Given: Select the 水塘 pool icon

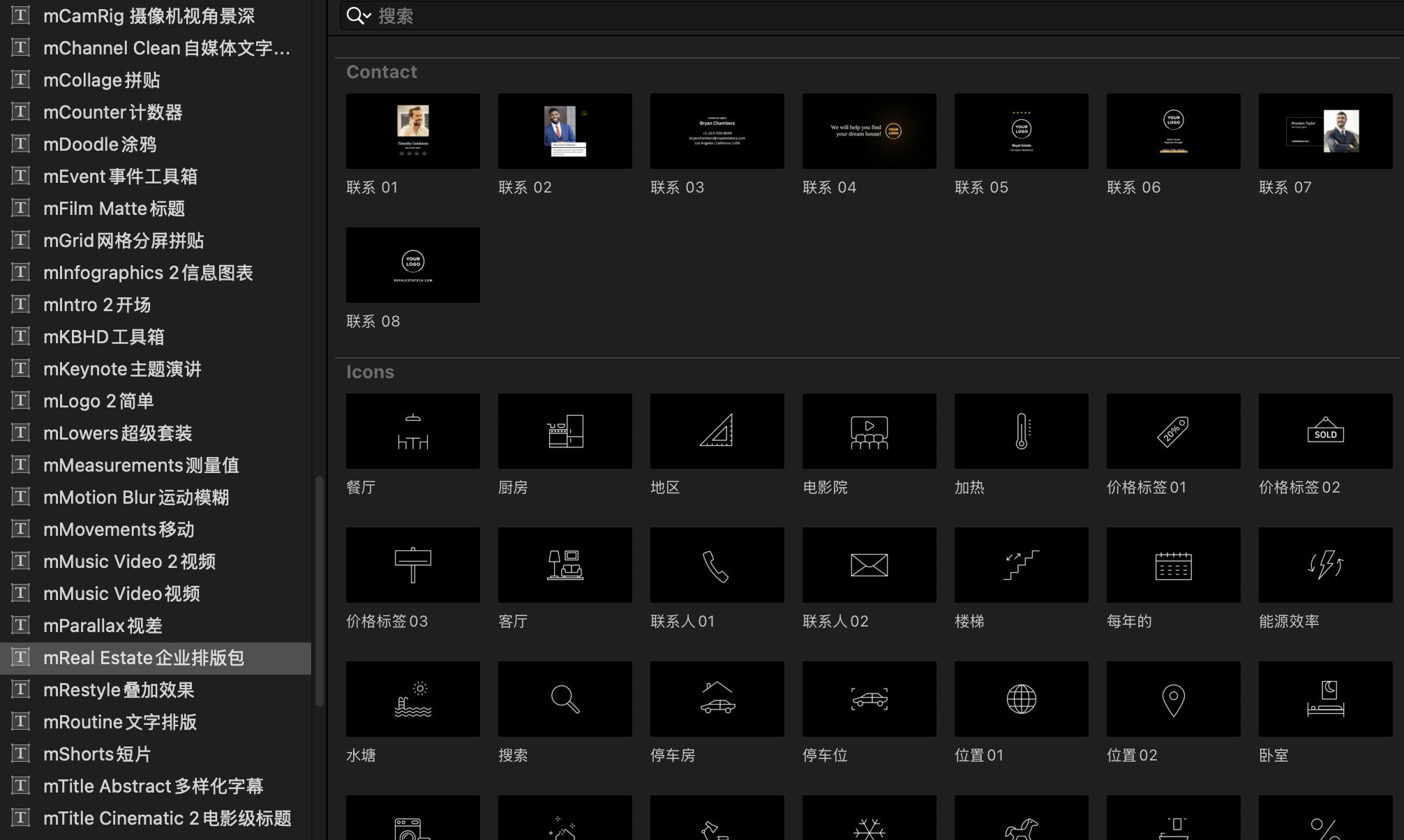Looking at the screenshot, I should [413, 699].
